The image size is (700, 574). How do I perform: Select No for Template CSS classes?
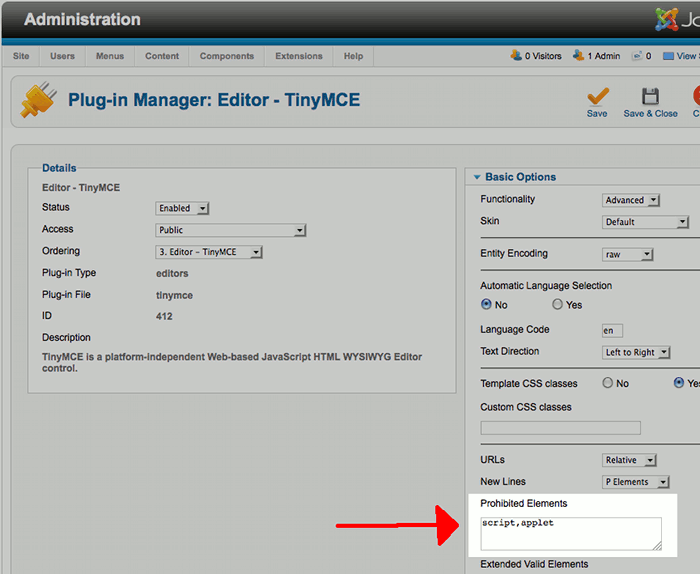coord(608,383)
